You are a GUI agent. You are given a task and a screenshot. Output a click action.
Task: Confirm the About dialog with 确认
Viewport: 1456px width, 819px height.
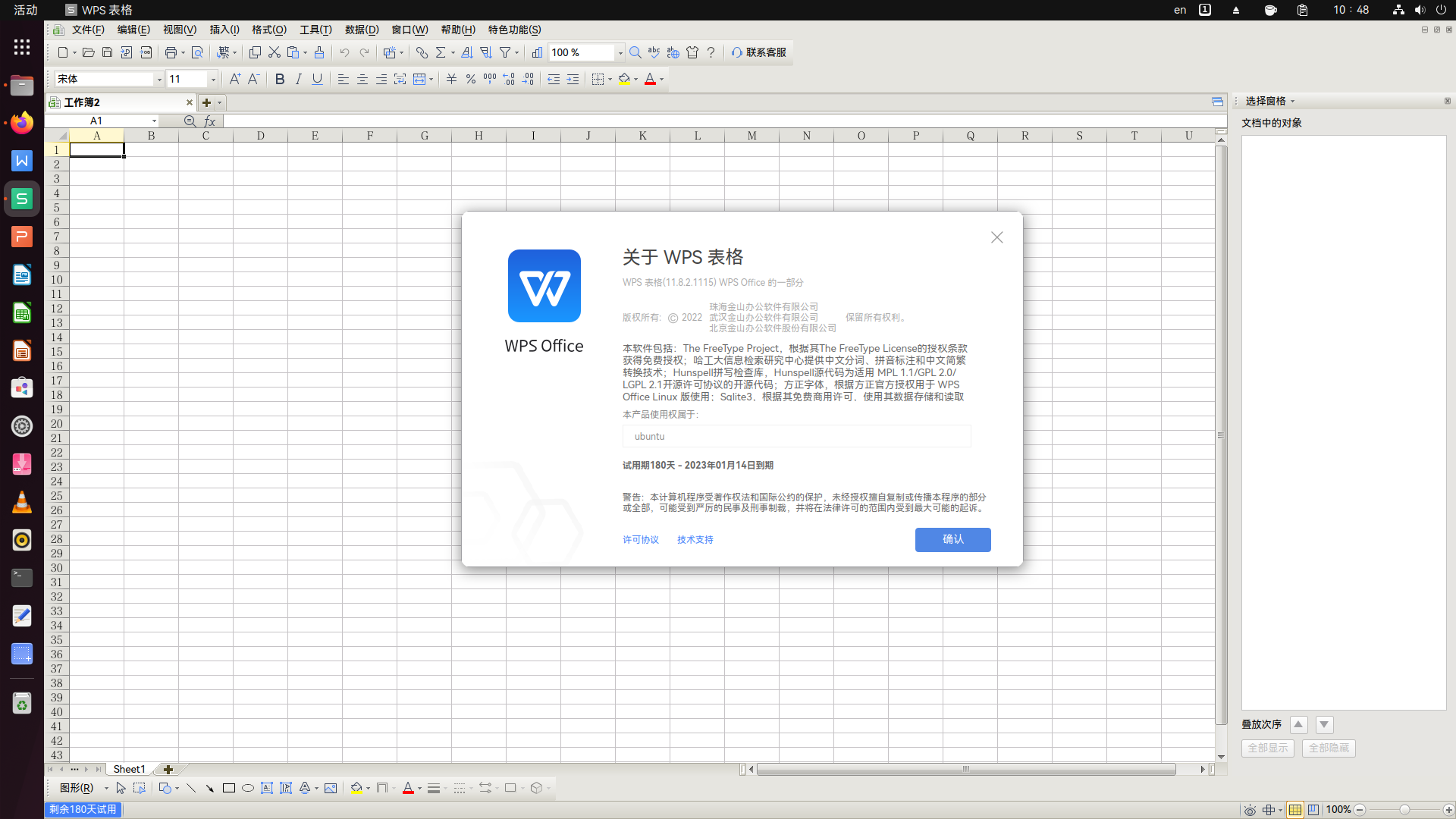[953, 539]
